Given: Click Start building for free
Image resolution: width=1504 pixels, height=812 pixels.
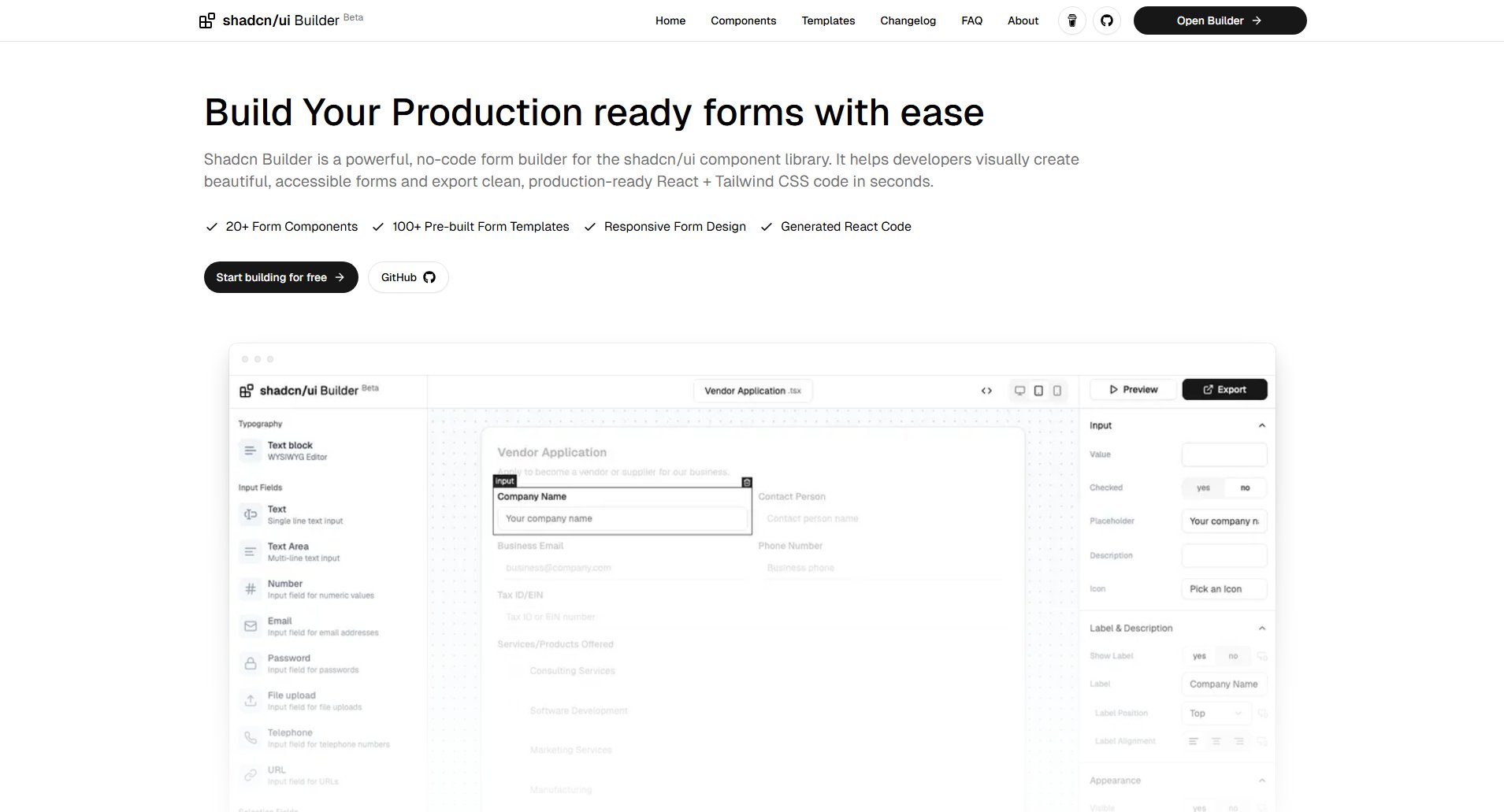Looking at the screenshot, I should (x=280, y=277).
